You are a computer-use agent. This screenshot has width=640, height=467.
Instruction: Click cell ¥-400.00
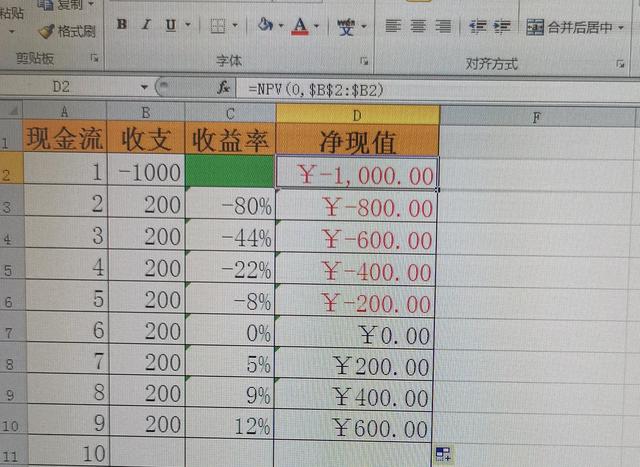(x=355, y=270)
